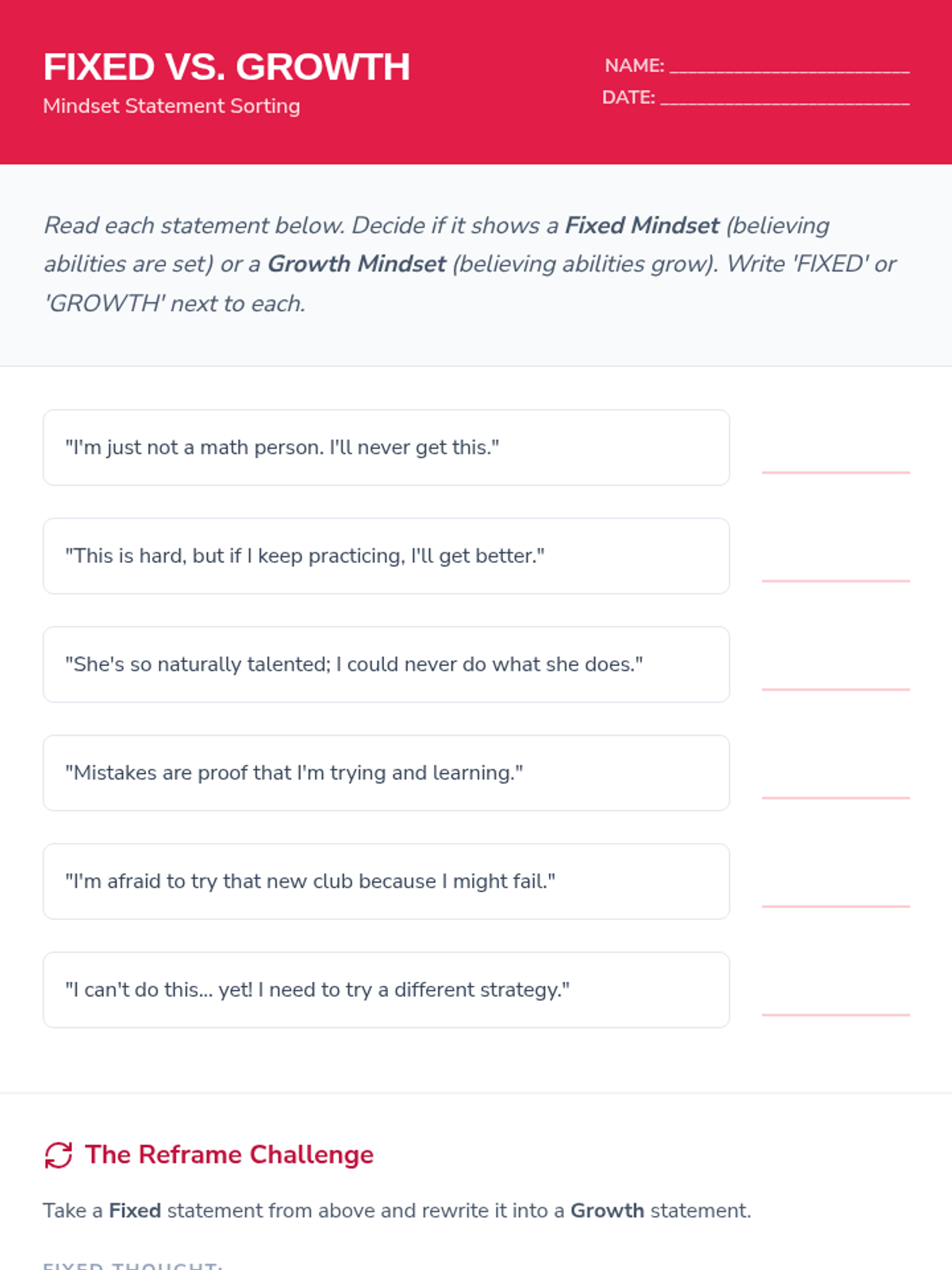The height and width of the screenshot is (1270, 952).
Task: Select the "I can't do this... yet!" card
Action: point(386,990)
